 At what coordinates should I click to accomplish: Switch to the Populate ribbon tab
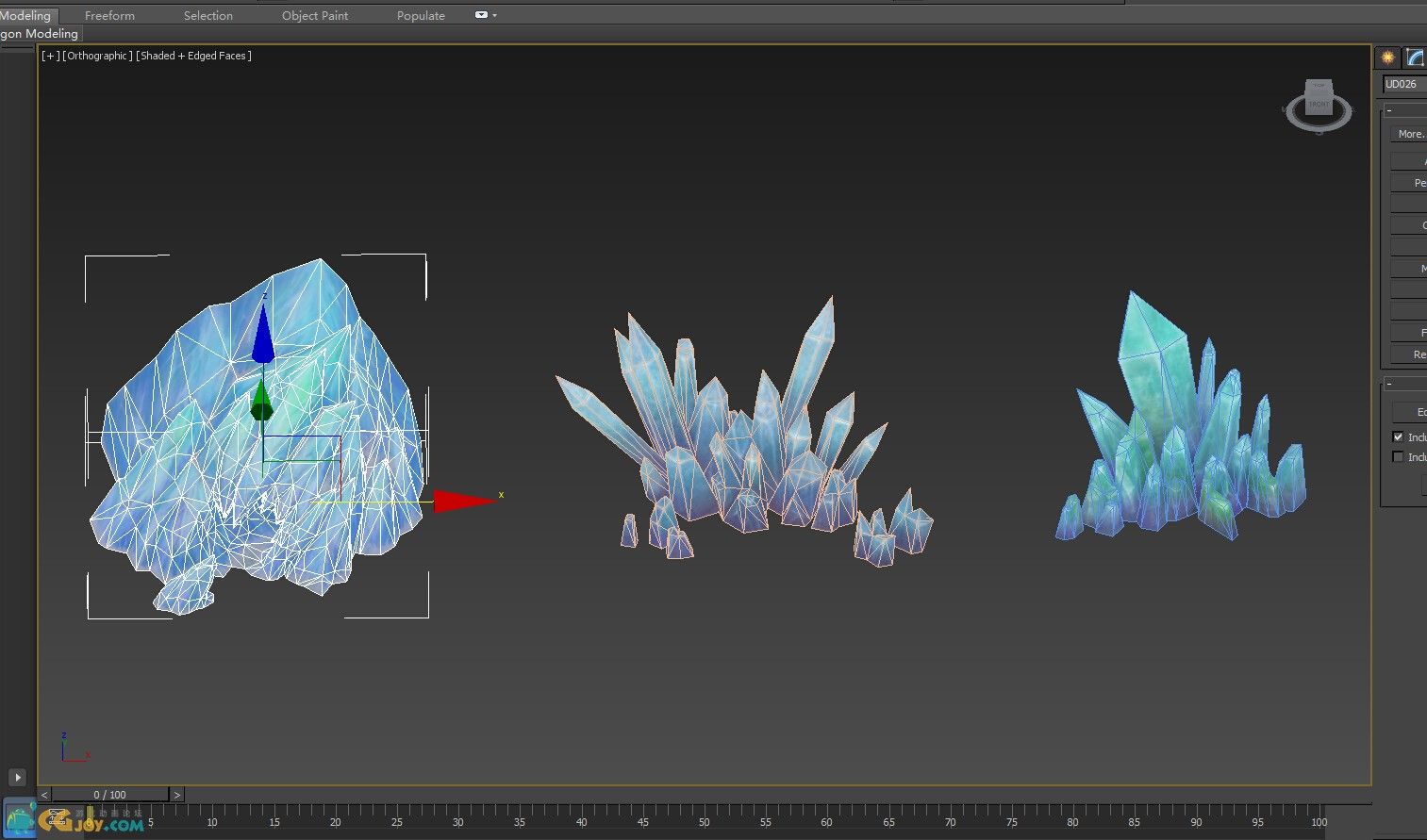click(x=421, y=15)
